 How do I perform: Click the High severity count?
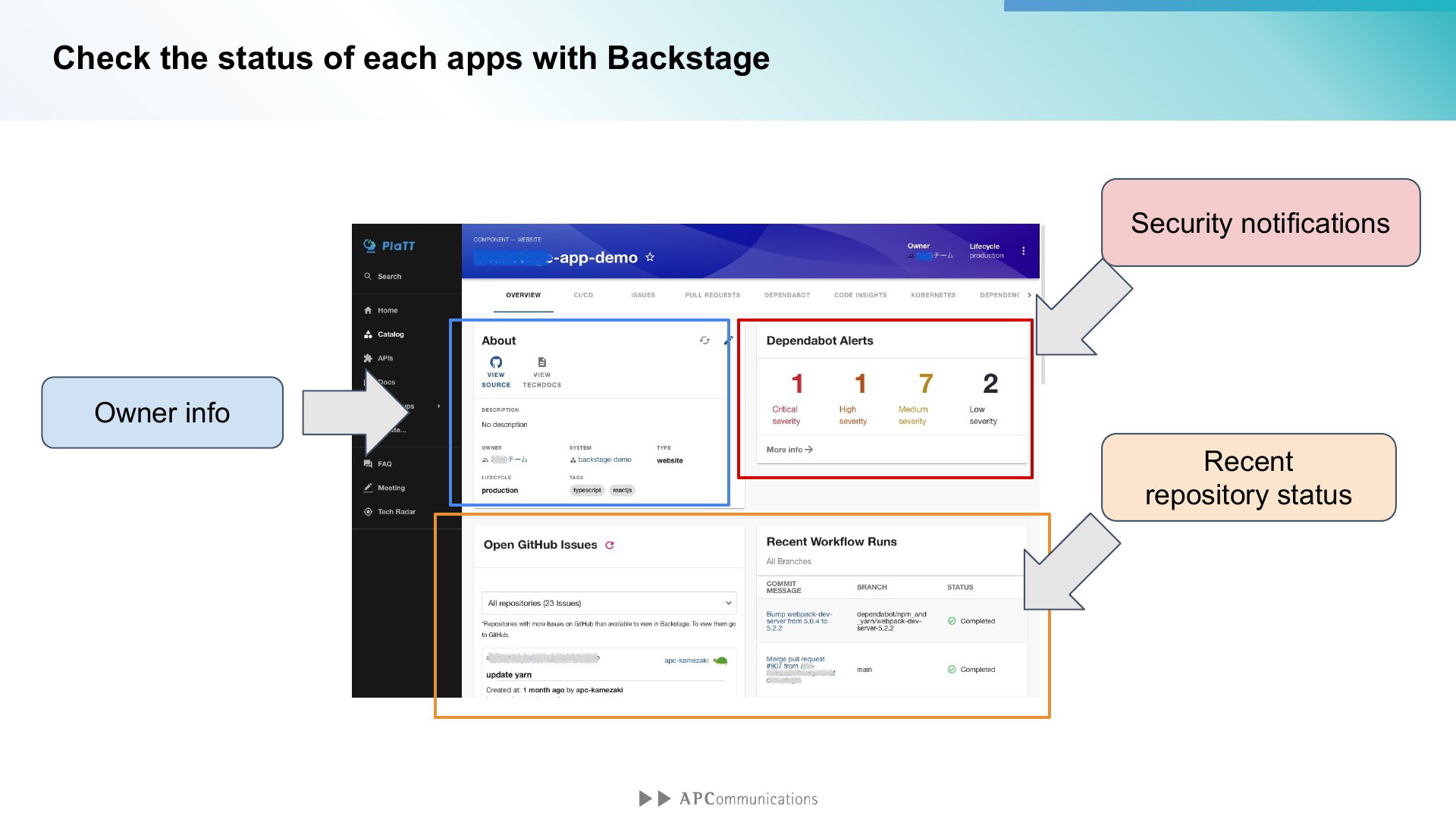click(860, 384)
